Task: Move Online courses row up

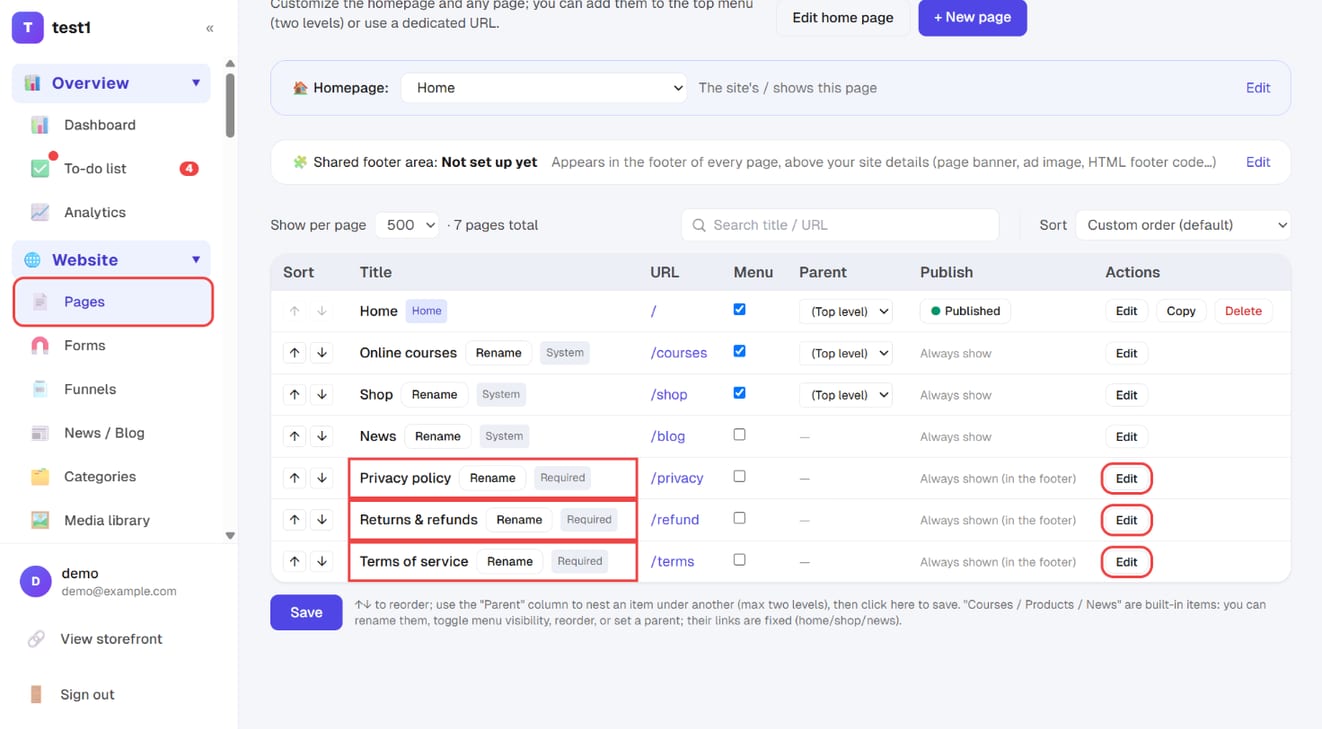Action: [x=294, y=353]
